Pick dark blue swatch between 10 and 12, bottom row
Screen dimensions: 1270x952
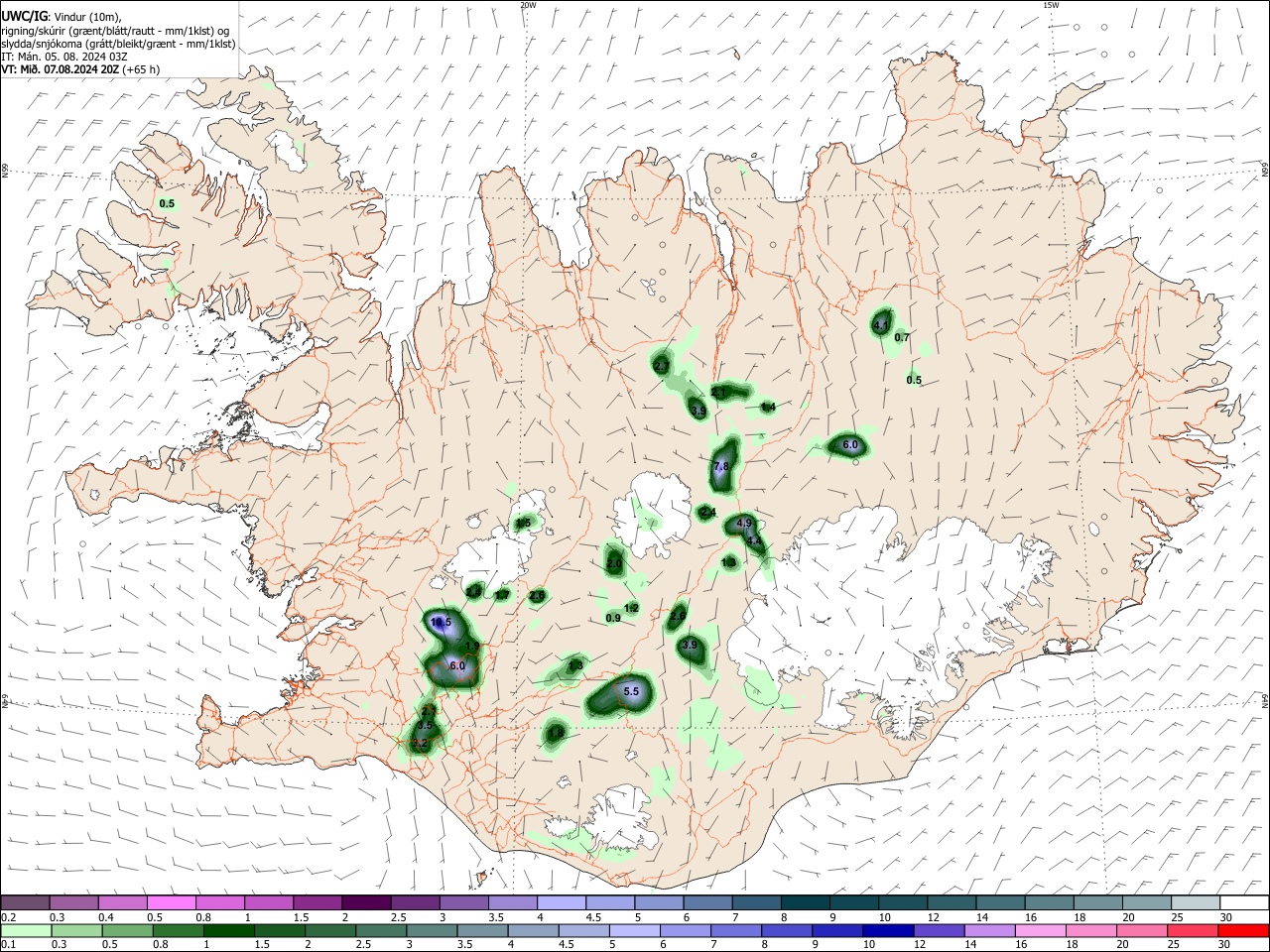click(x=886, y=930)
